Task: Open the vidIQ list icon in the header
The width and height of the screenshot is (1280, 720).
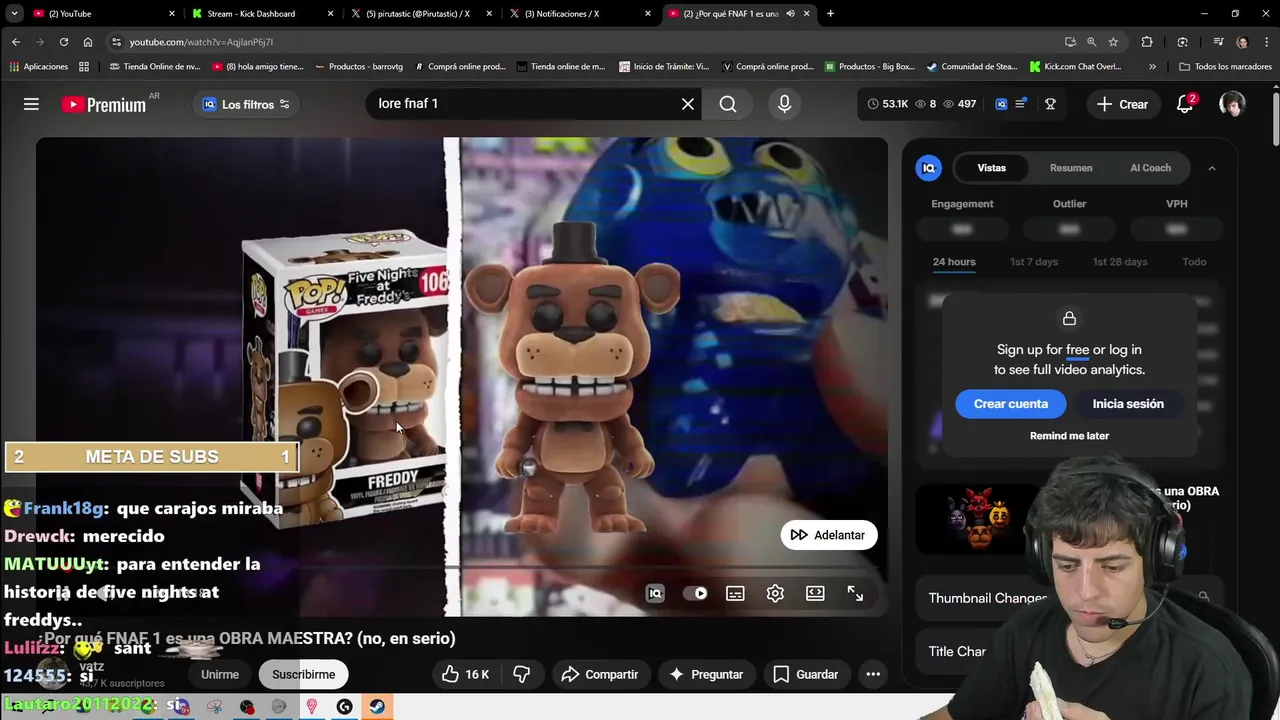Action: (1021, 104)
